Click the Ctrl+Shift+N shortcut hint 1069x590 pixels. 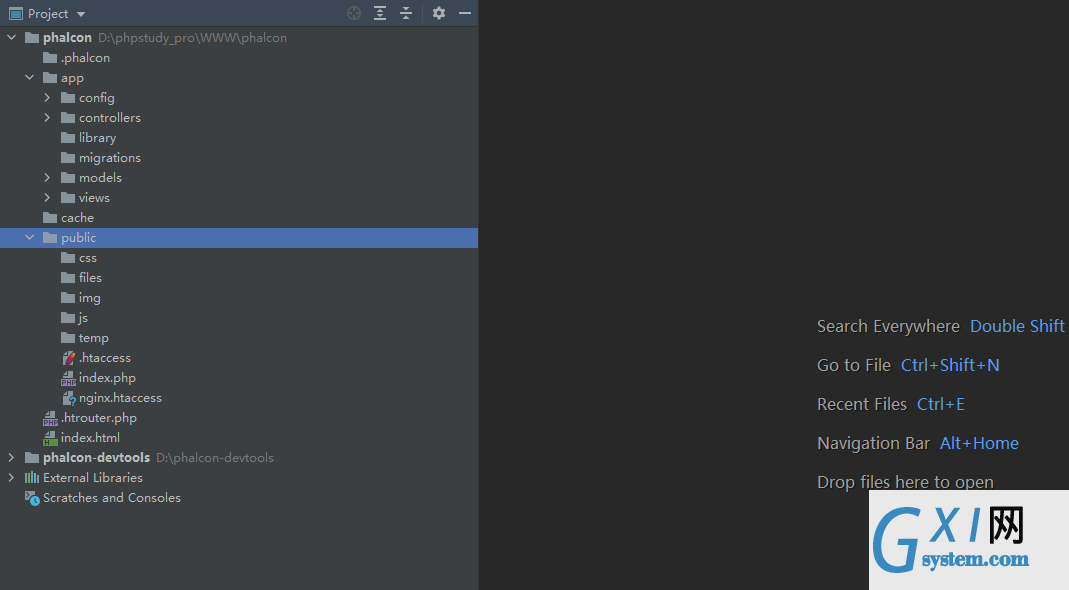click(950, 365)
